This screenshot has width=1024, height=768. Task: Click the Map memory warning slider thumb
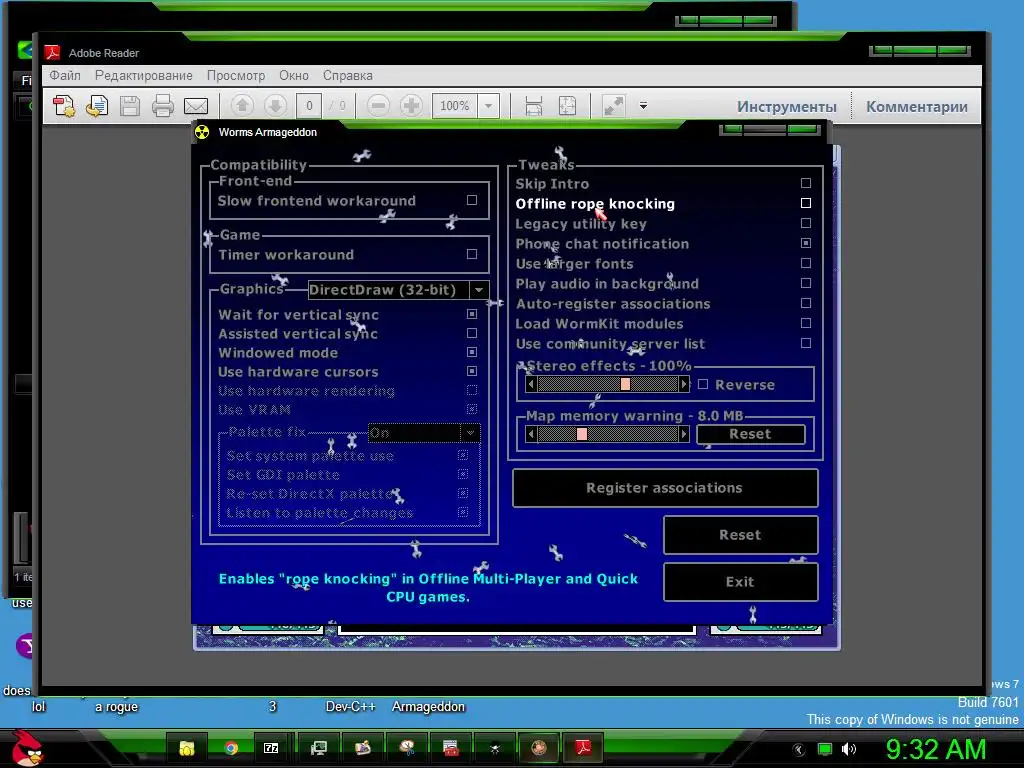(582, 434)
